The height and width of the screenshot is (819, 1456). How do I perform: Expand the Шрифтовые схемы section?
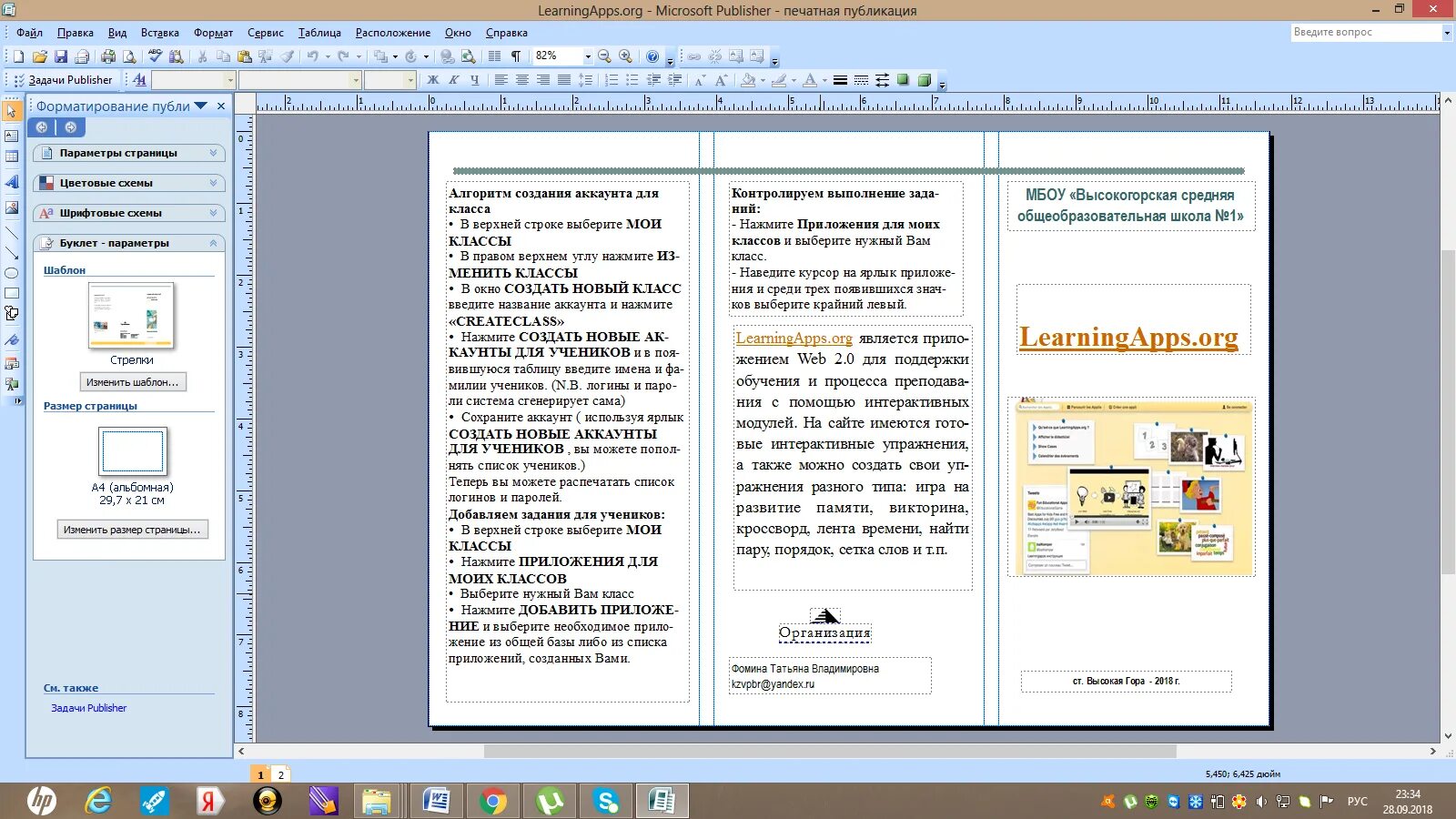pyautogui.click(x=129, y=213)
